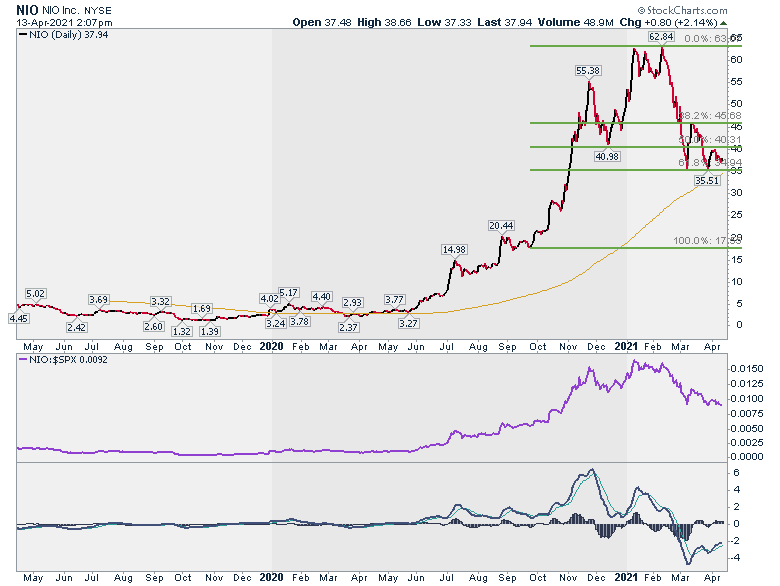Click the 50.0% Fibonacci retracement label
Viewport: 780px width, 586px height.
click(x=710, y=140)
